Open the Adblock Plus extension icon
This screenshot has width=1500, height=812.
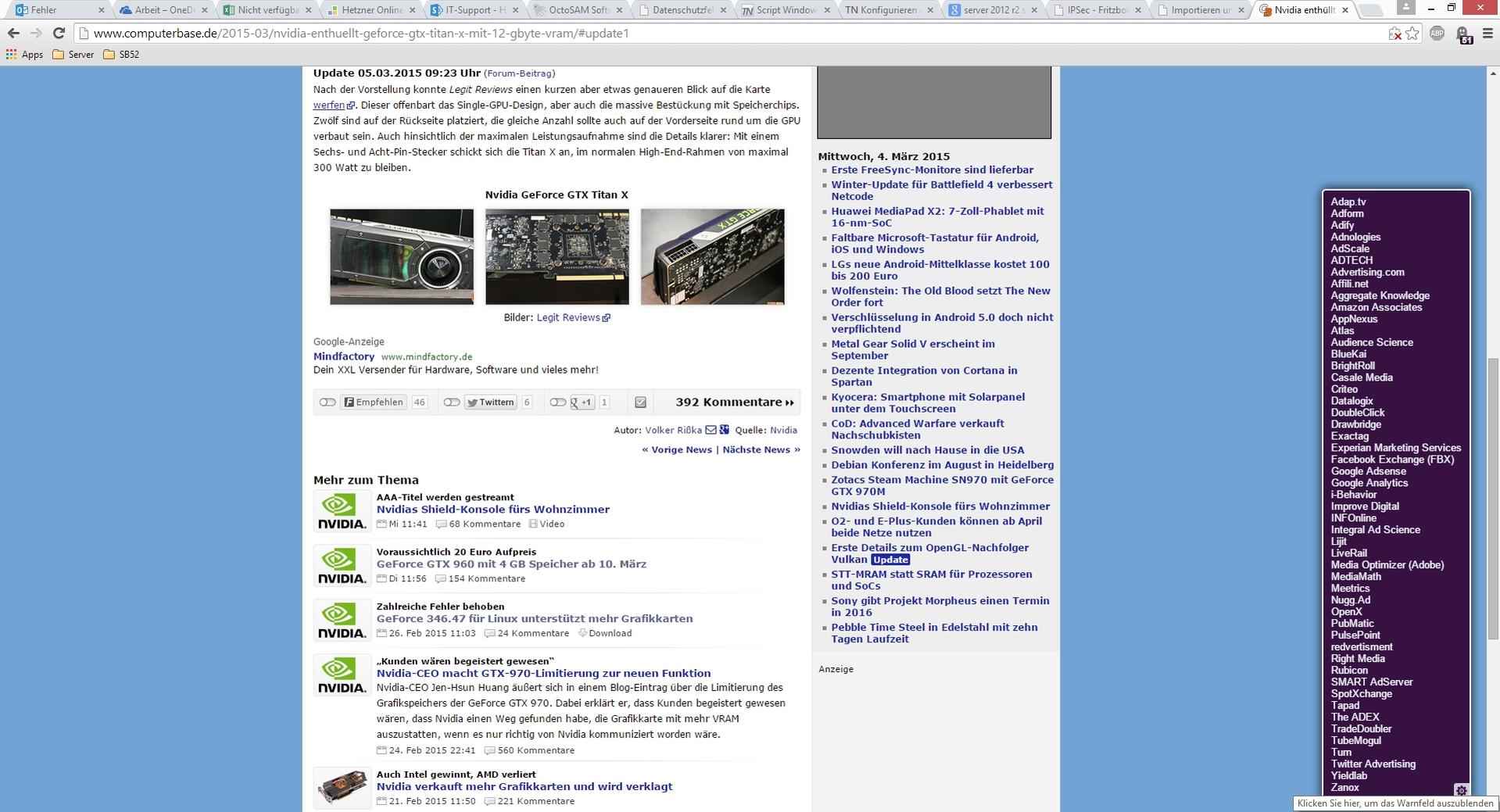1437,34
